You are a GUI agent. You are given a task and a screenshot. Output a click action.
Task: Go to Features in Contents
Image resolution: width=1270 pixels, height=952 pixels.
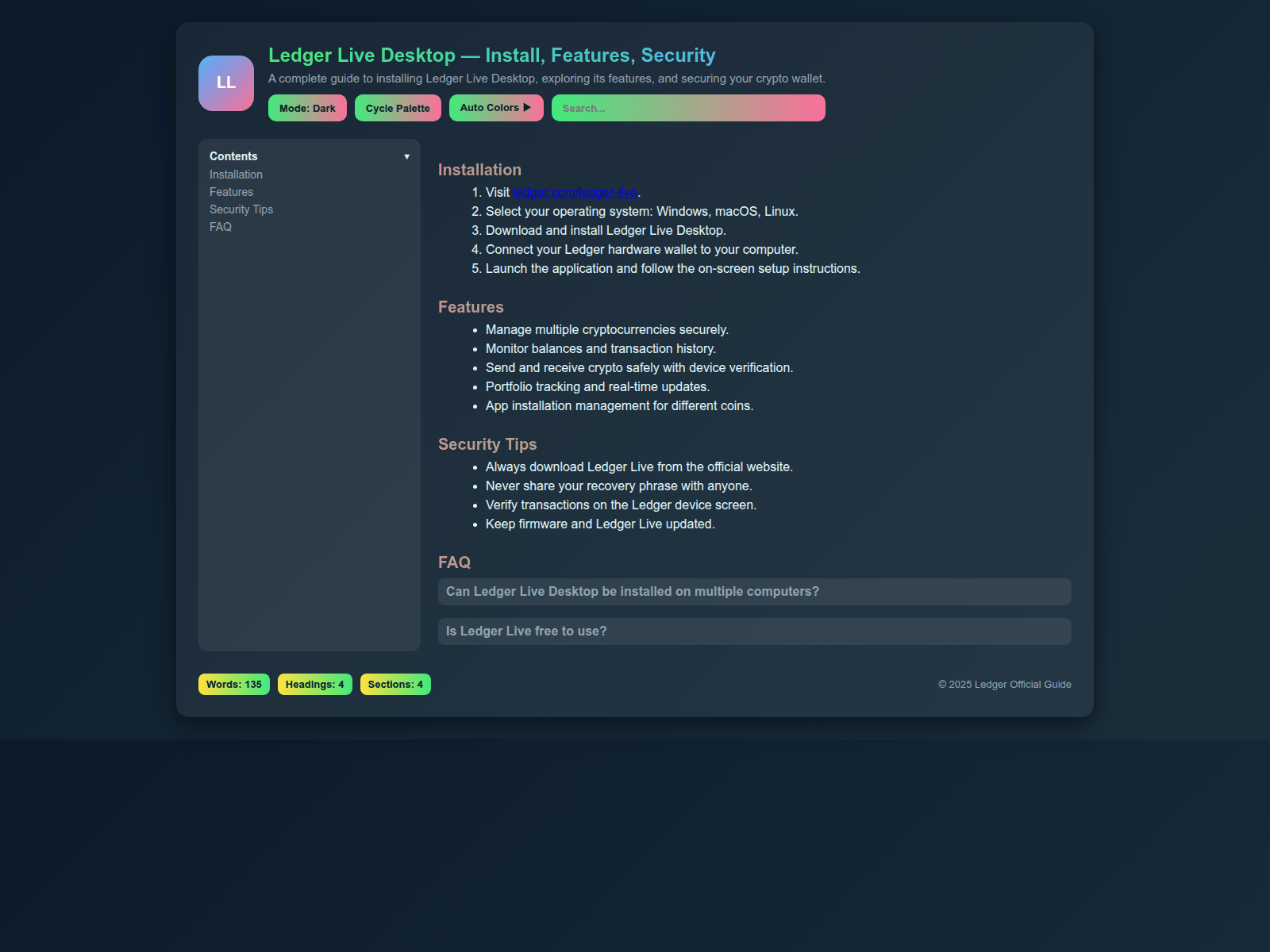pos(231,192)
